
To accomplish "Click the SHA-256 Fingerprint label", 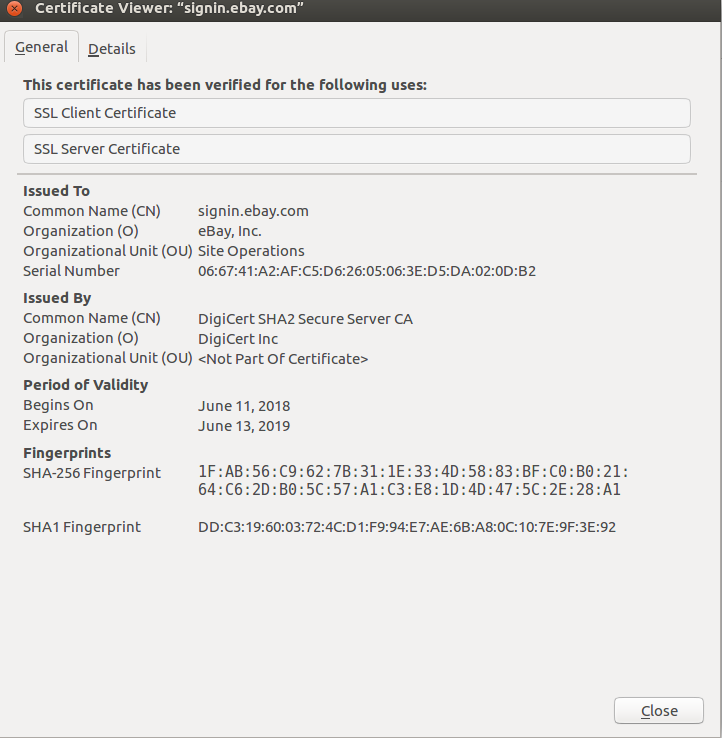I will point(92,473).
